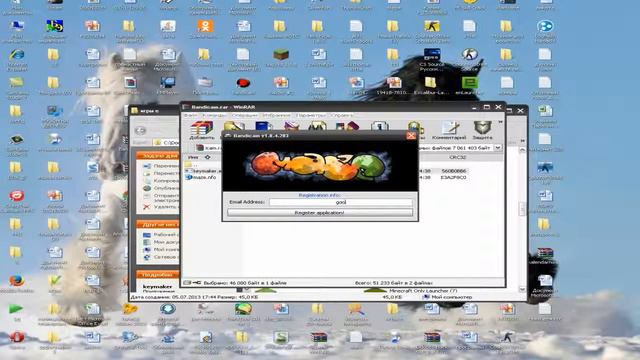Open the Параметры menu in WinRAR
Viewport: 640px width, 360px height.
[x=311, y=116]
